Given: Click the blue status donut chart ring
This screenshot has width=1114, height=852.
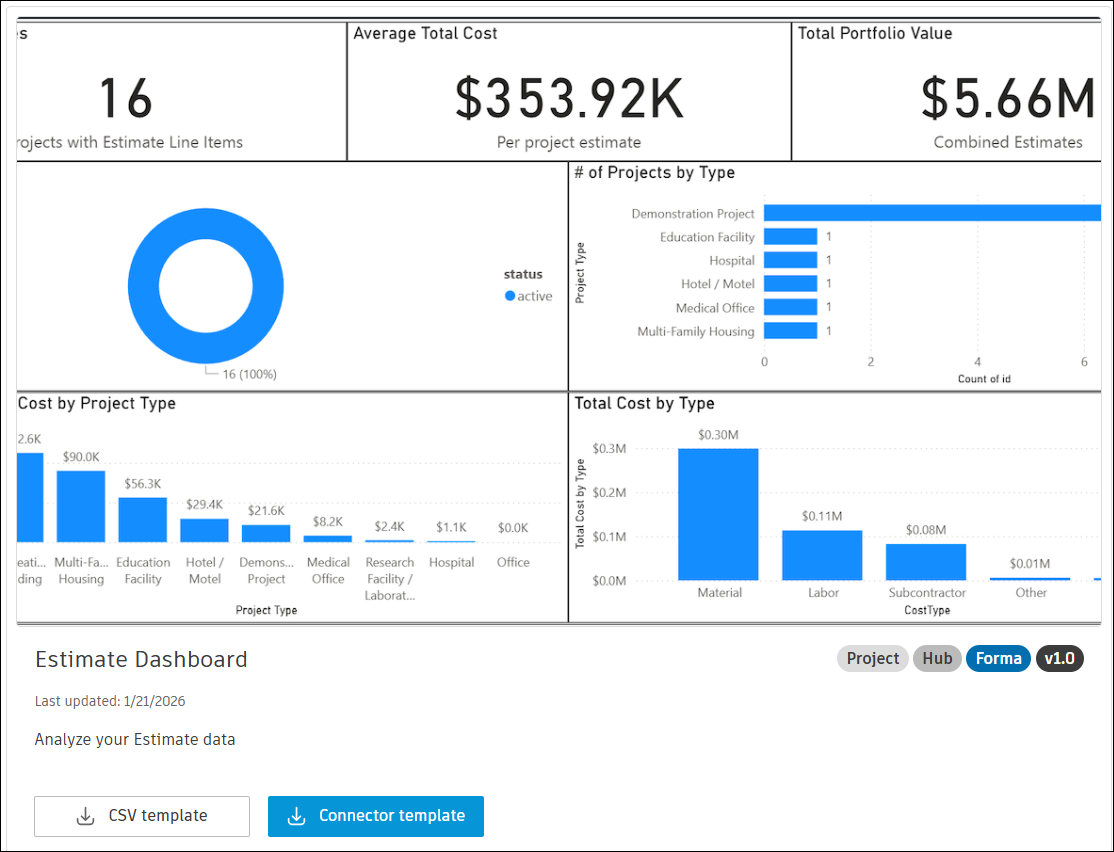Looking at the screenshot, I should pos(144,286).
